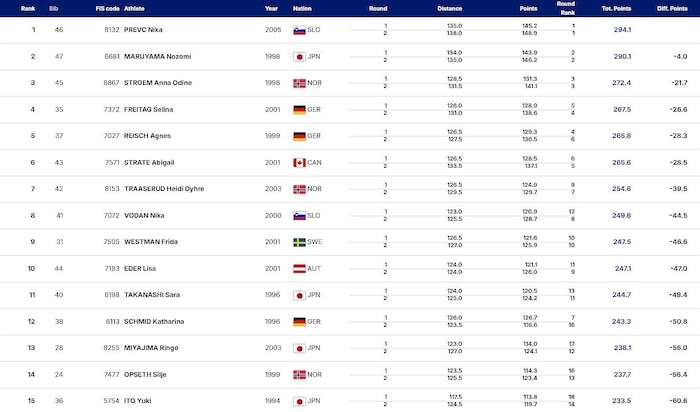Click the Norway flag in OPSETH Silje's row

point(298,372)
